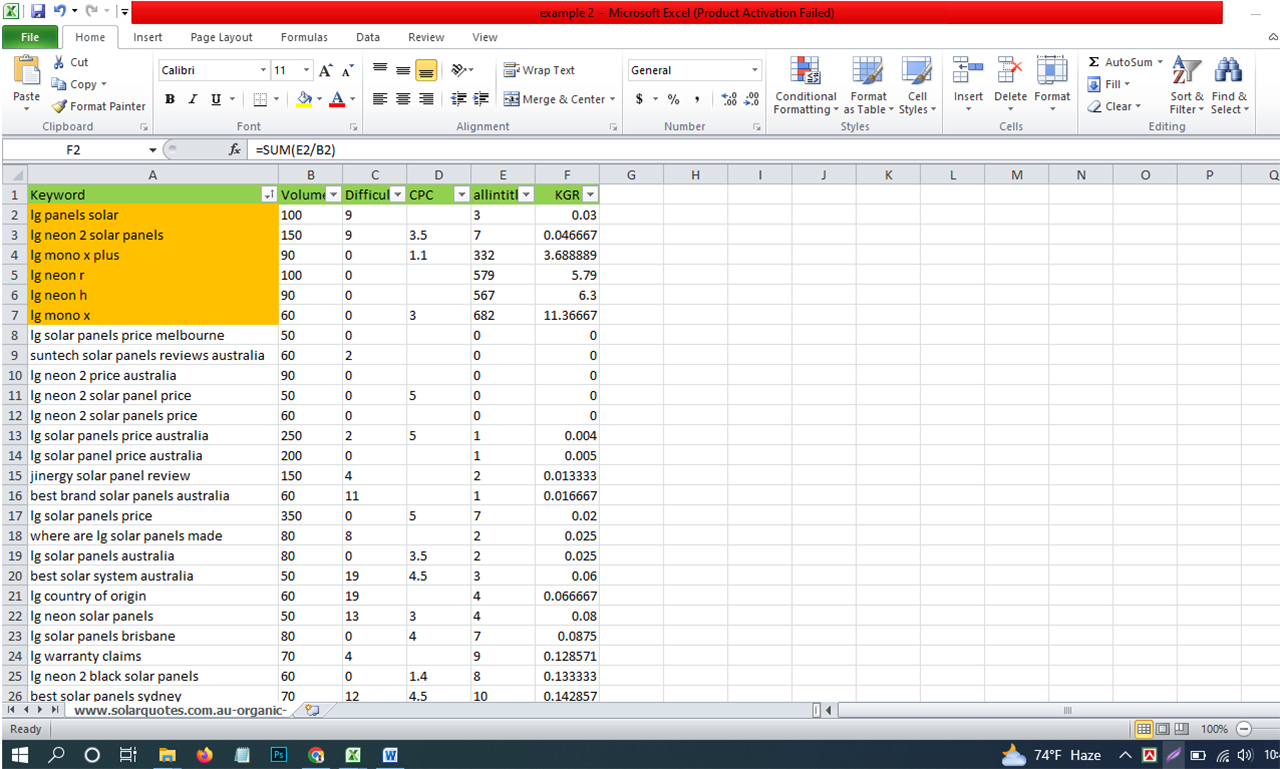The image size is (1280, 769).
Task: Open the filter dropdown on the Volume column
Action: (333, 194)
